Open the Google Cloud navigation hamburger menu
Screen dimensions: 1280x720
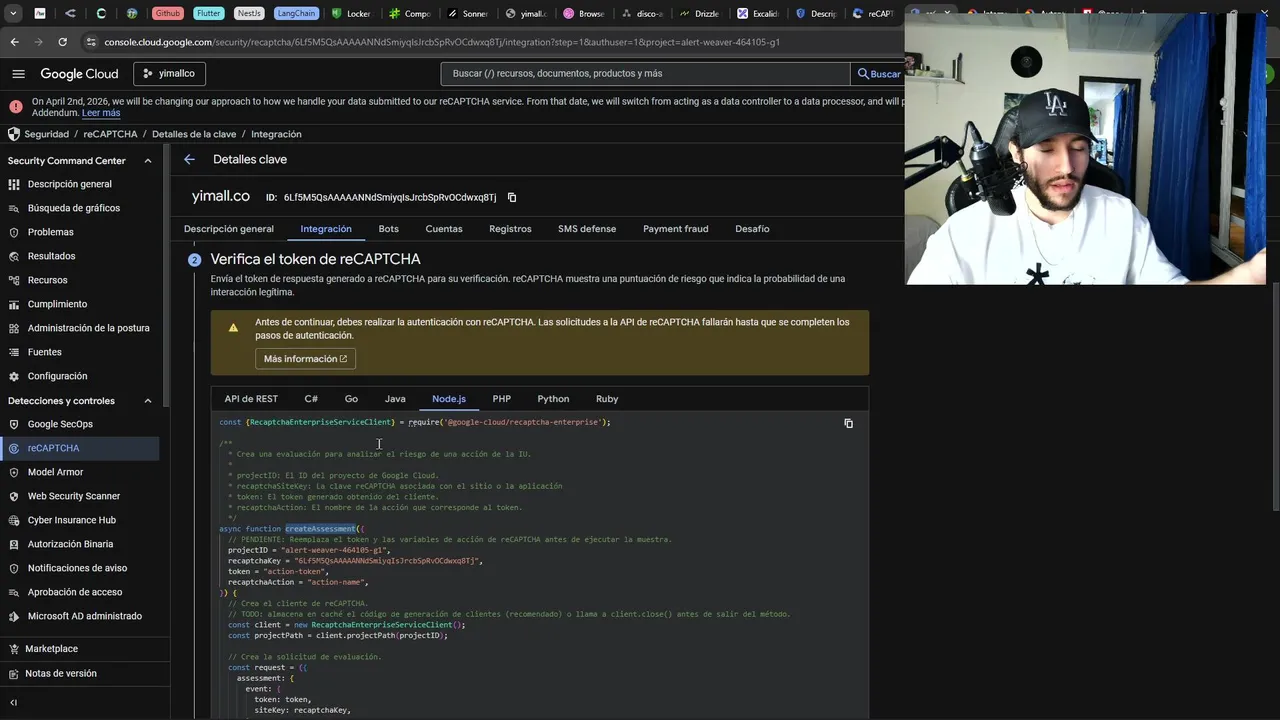pyautogui.click(x=18, y=74)
